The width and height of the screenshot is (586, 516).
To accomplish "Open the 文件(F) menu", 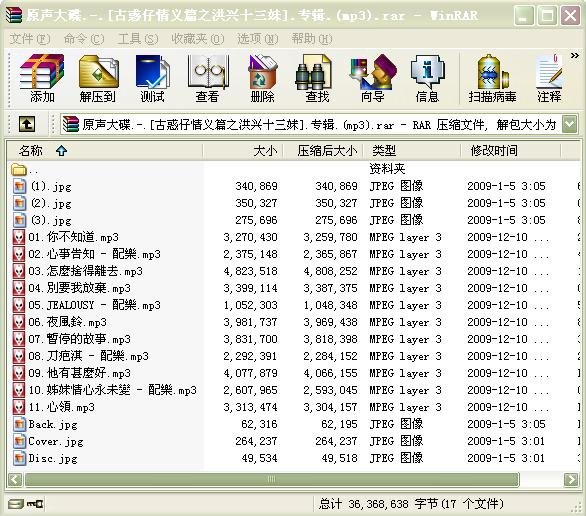I will pyautogui.click(x=30, y=38).
